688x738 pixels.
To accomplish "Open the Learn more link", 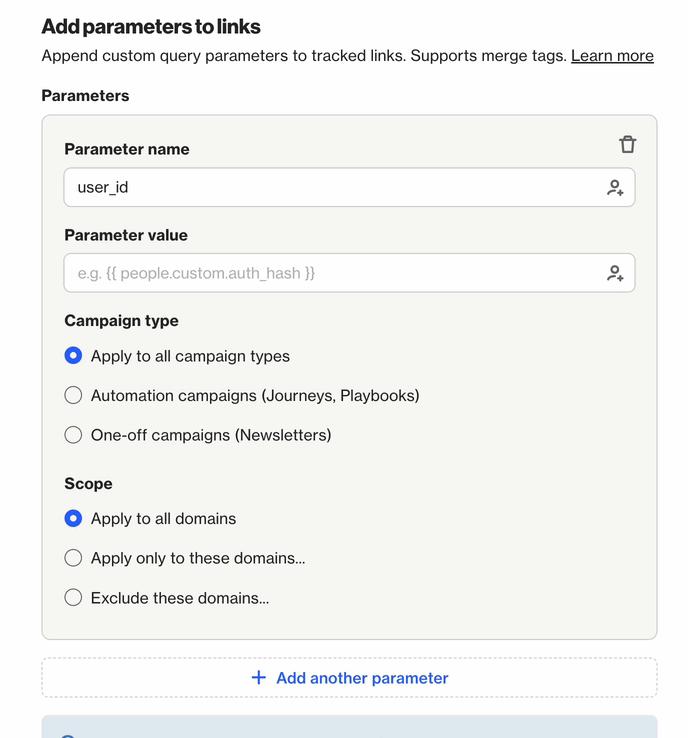I will 612,56.
